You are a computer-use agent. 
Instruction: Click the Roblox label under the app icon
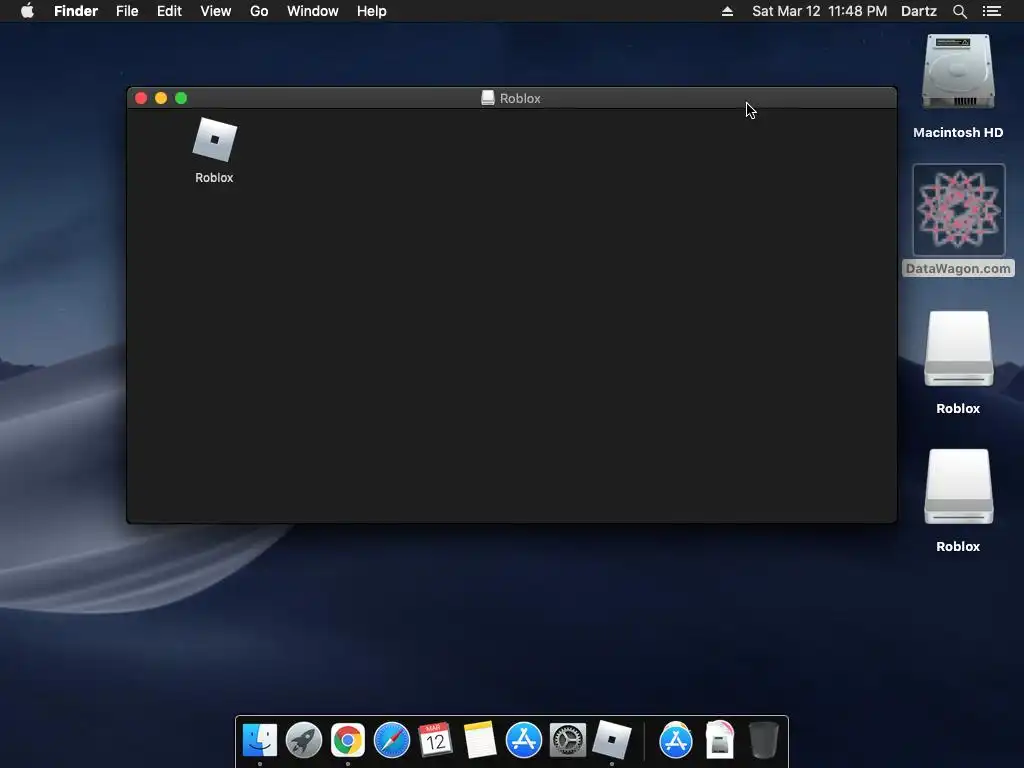(x=214, y=178)
